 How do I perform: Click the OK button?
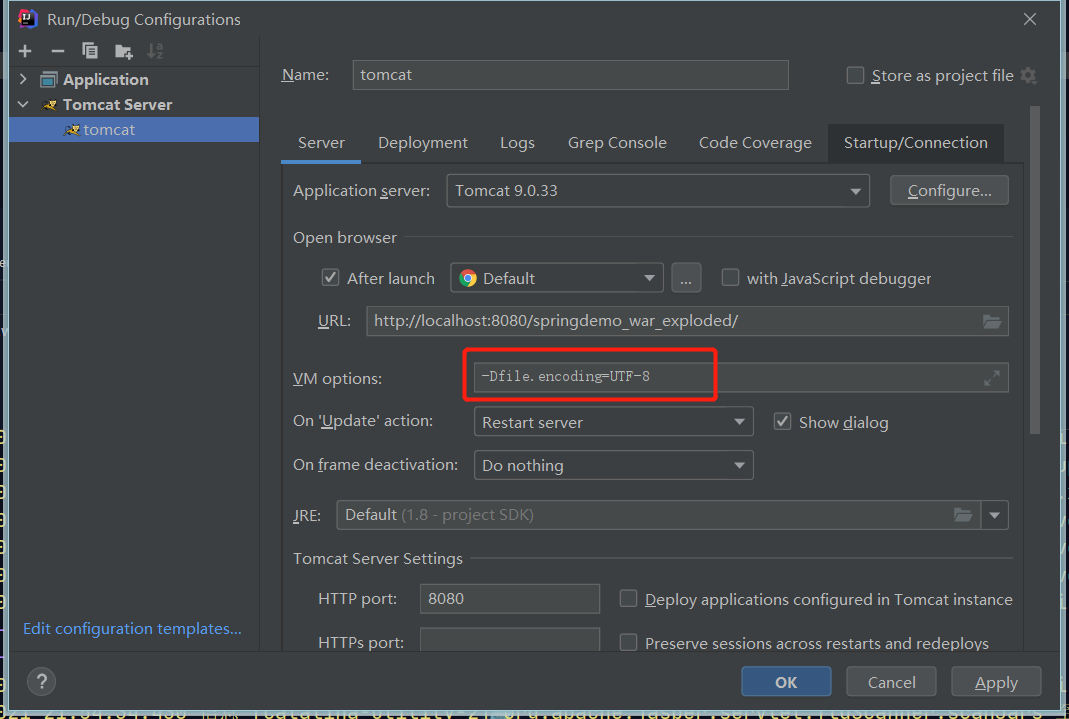click(786, 682)
